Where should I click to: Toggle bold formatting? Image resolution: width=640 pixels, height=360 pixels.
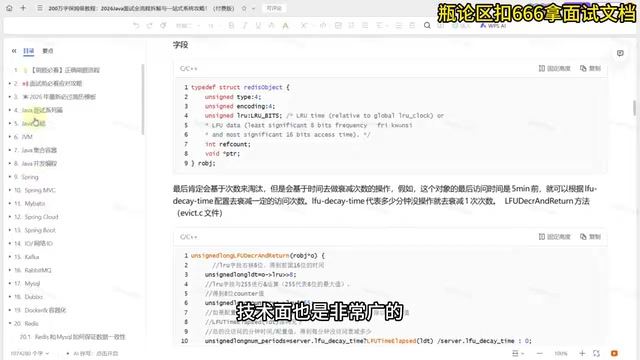231,25
